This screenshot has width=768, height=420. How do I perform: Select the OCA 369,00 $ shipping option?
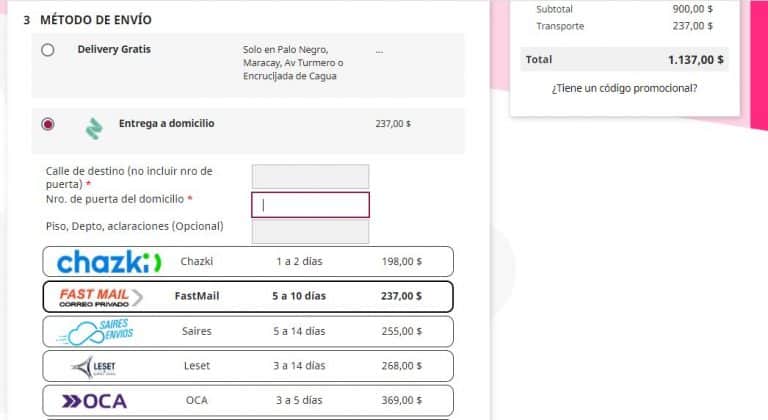(248, 400)
